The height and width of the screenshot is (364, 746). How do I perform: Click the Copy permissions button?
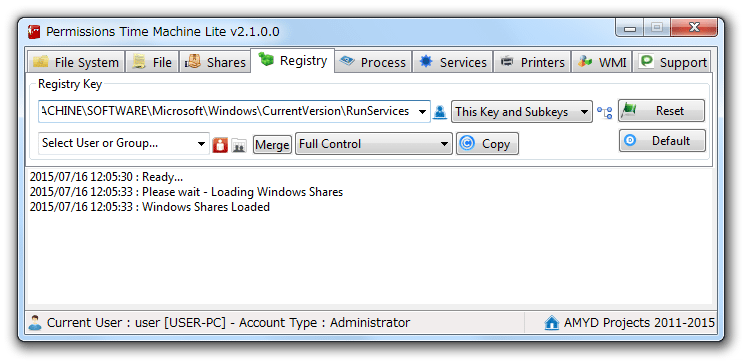point(487,144)
